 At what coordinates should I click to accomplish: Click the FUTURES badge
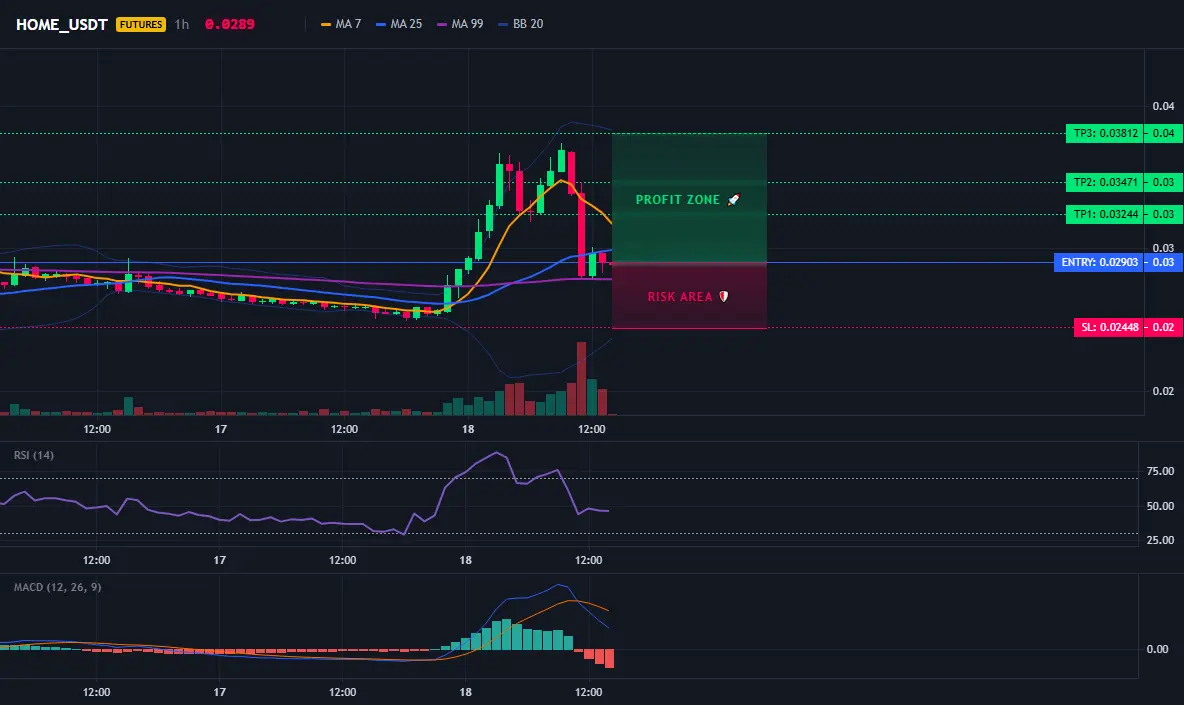click(140, 24)
